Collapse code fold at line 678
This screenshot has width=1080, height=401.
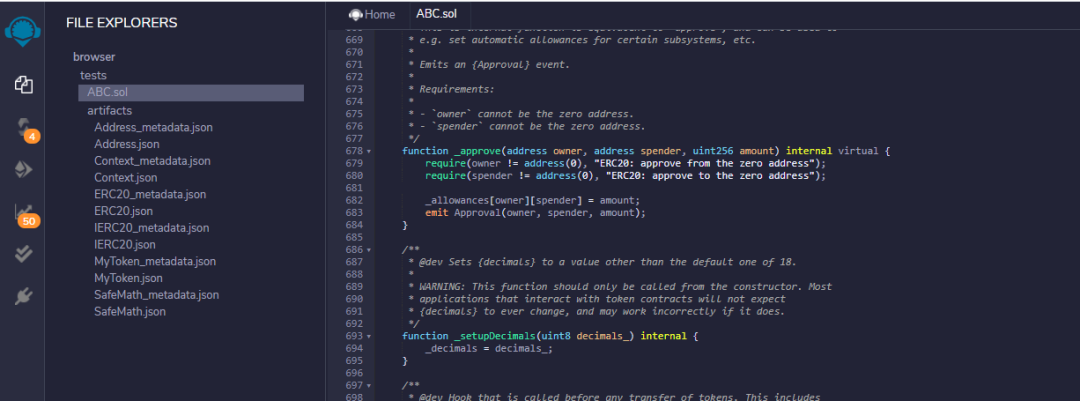point(369,151)
